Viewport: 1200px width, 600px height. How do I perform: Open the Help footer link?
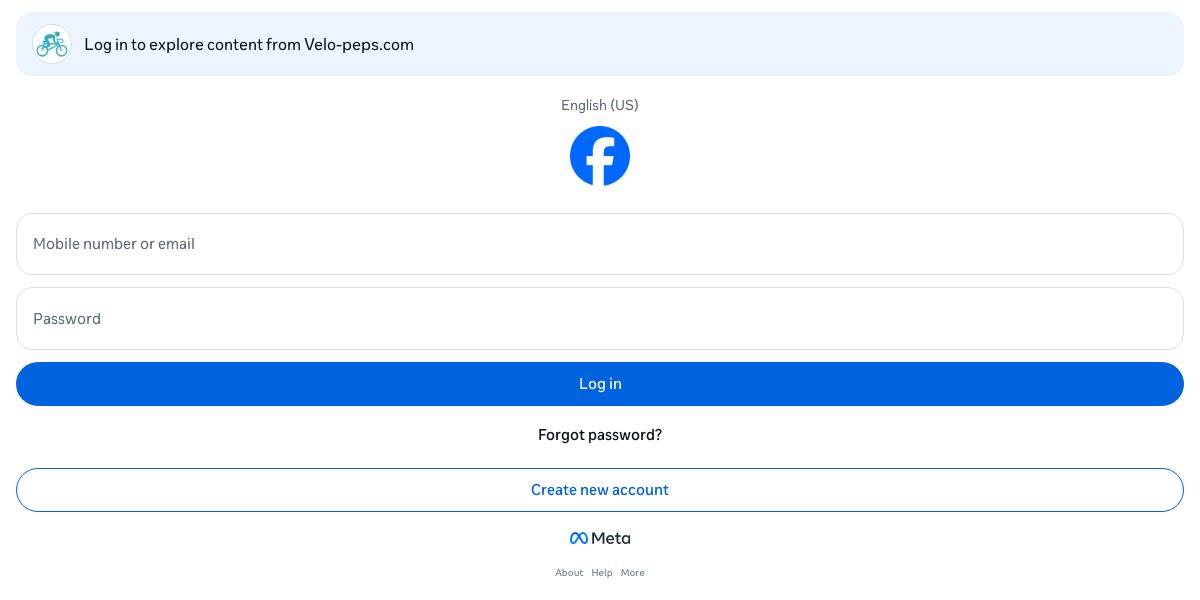point(602,573)
